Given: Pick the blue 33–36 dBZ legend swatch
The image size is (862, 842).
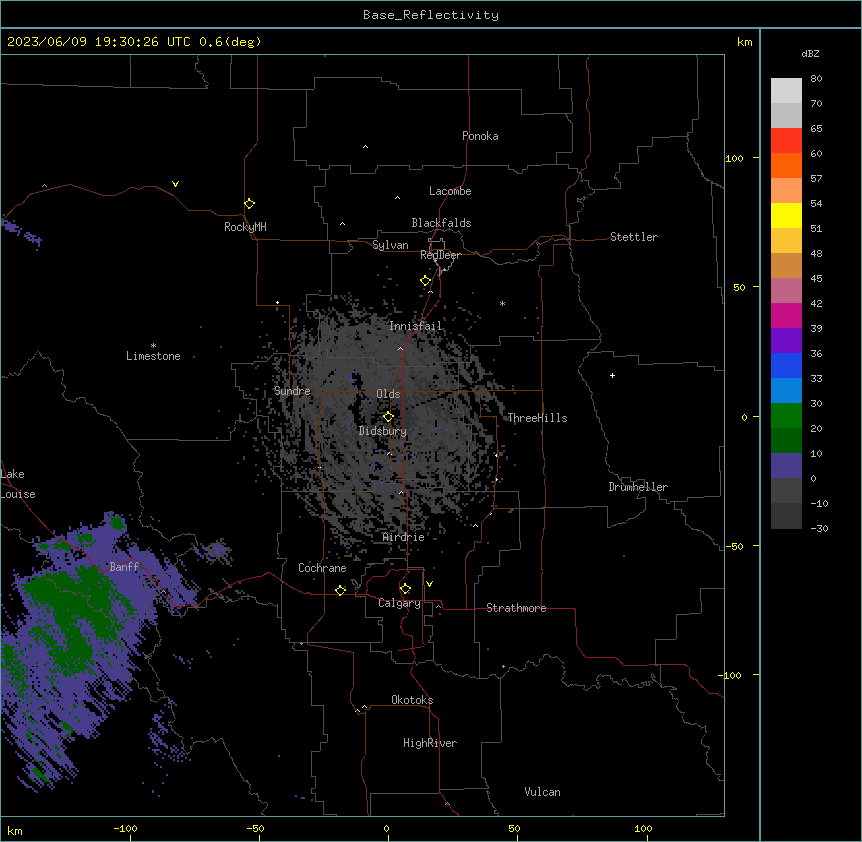Looking at the screenshot, I should 786,365.
